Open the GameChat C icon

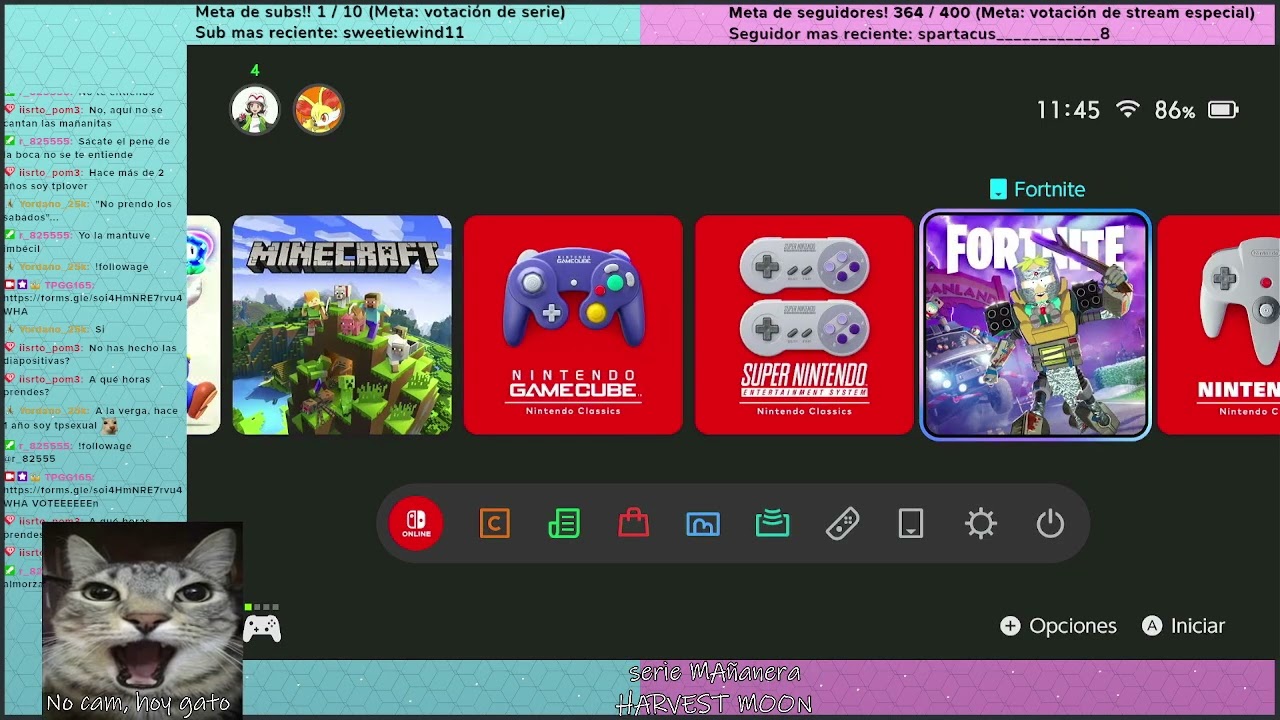pos(495,523)
